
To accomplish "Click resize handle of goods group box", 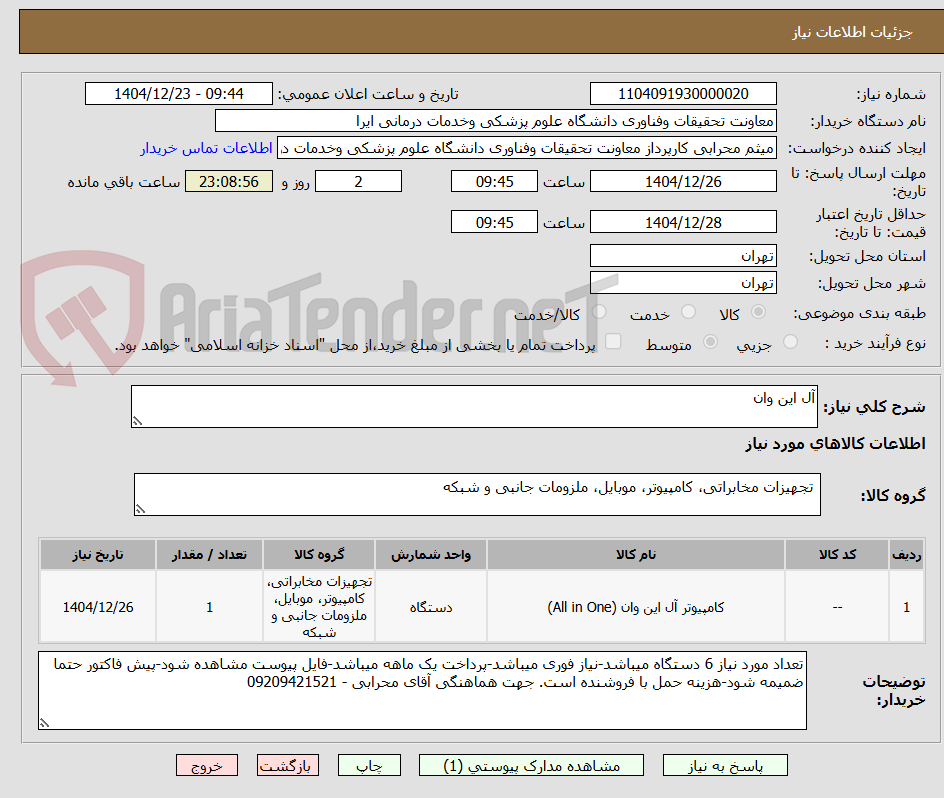I will click(140, 510).
